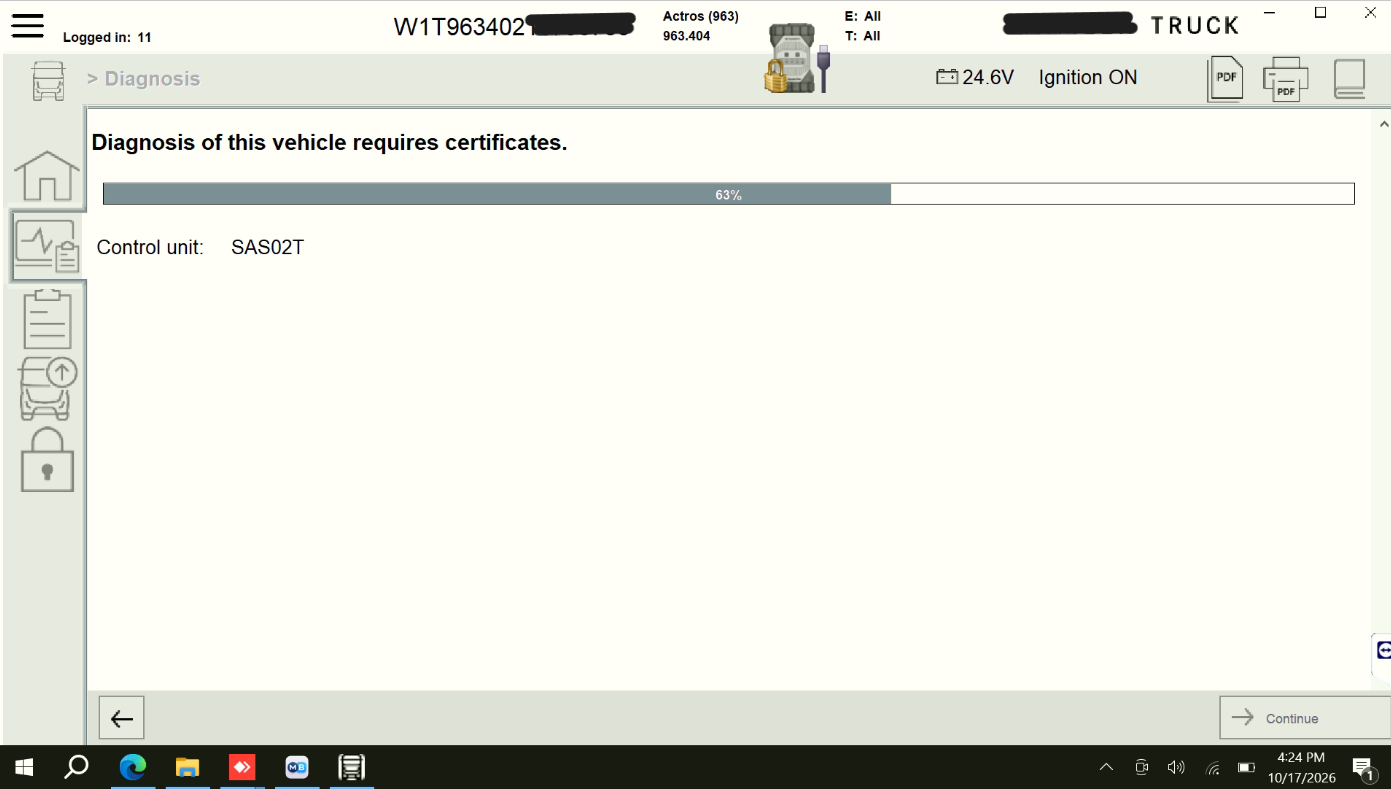Open the hamburger main menu

click(27, 25)
